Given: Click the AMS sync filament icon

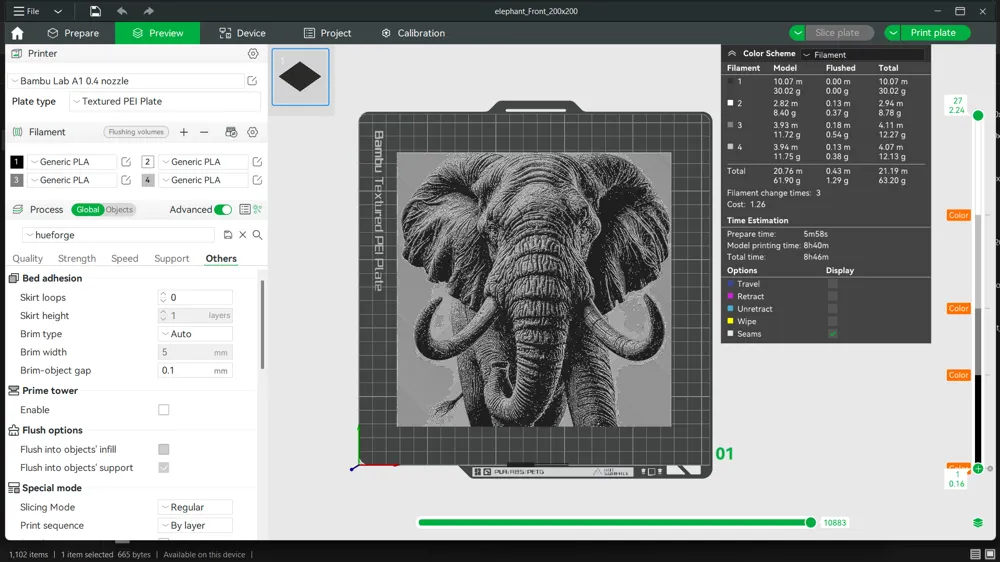Looking at the screenshot, I should (231, 132).
